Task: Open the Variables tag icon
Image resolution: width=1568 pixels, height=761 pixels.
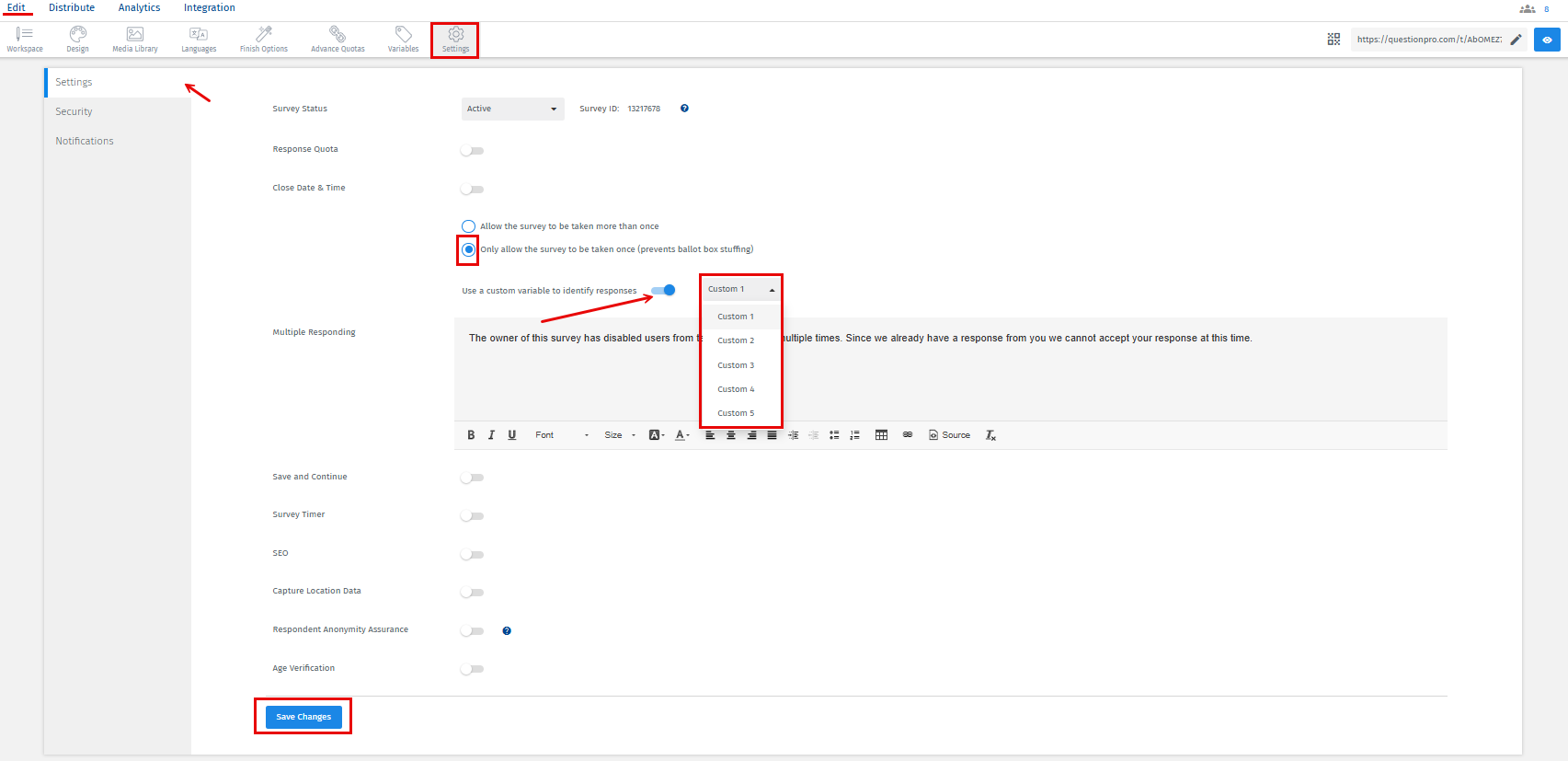Action: point(403,40)
